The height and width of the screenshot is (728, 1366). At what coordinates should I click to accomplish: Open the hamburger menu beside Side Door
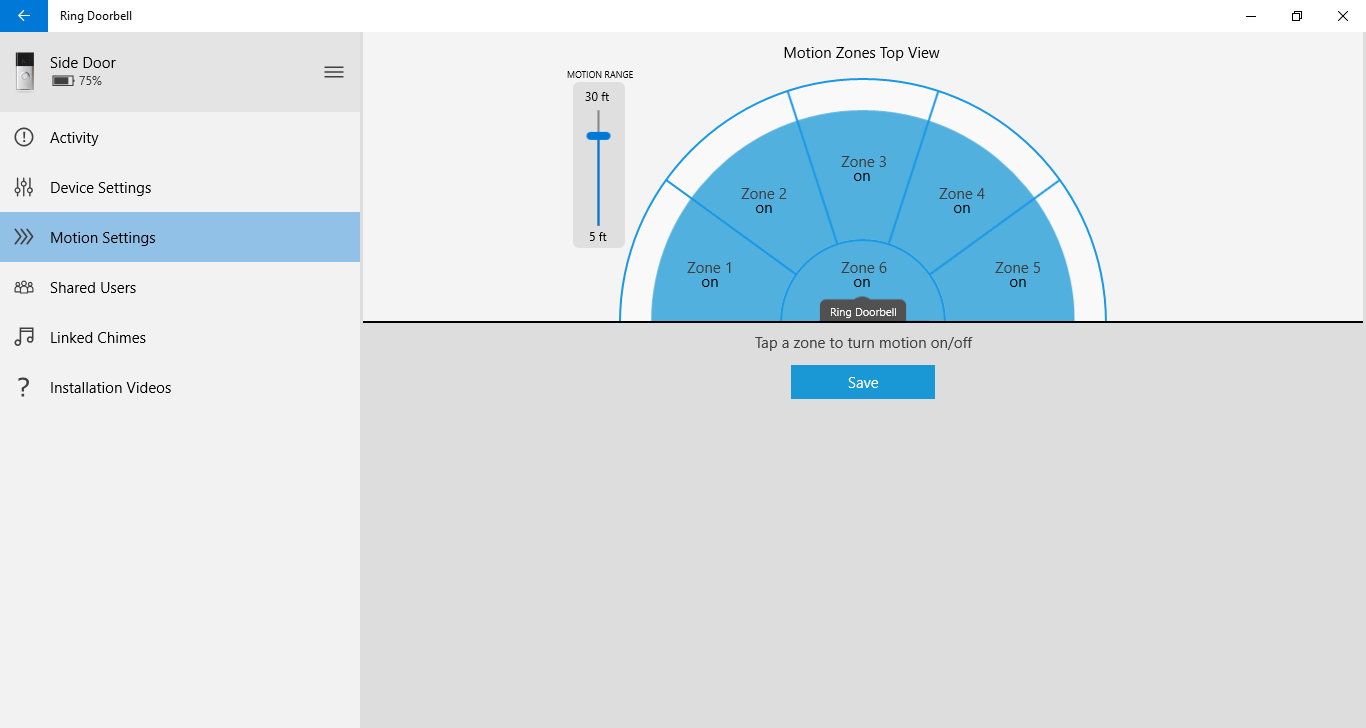pyautogui.click(x=334, y=72)
